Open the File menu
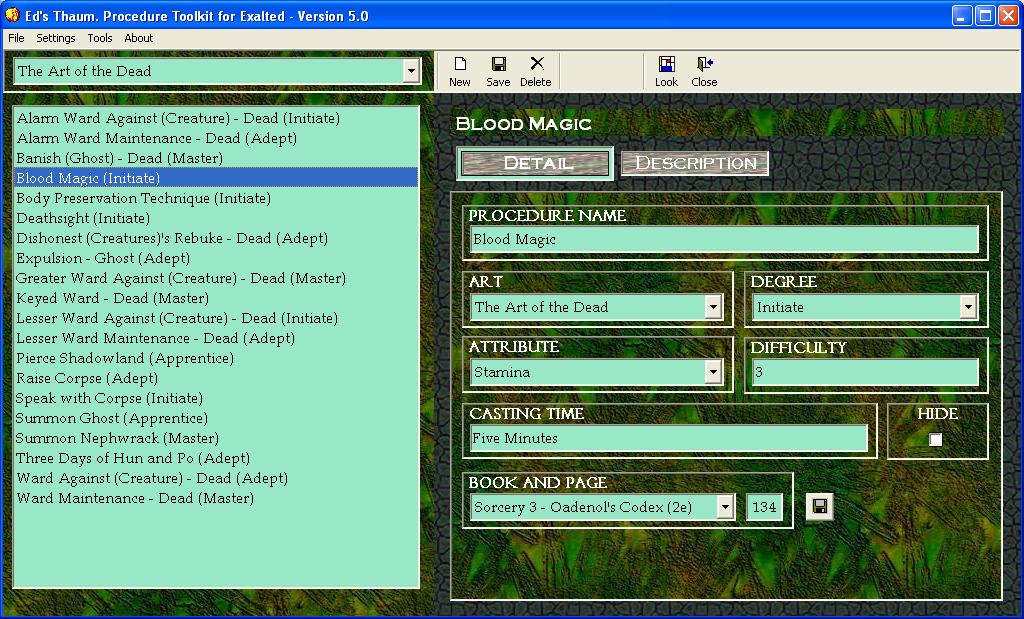 (16, 38)
